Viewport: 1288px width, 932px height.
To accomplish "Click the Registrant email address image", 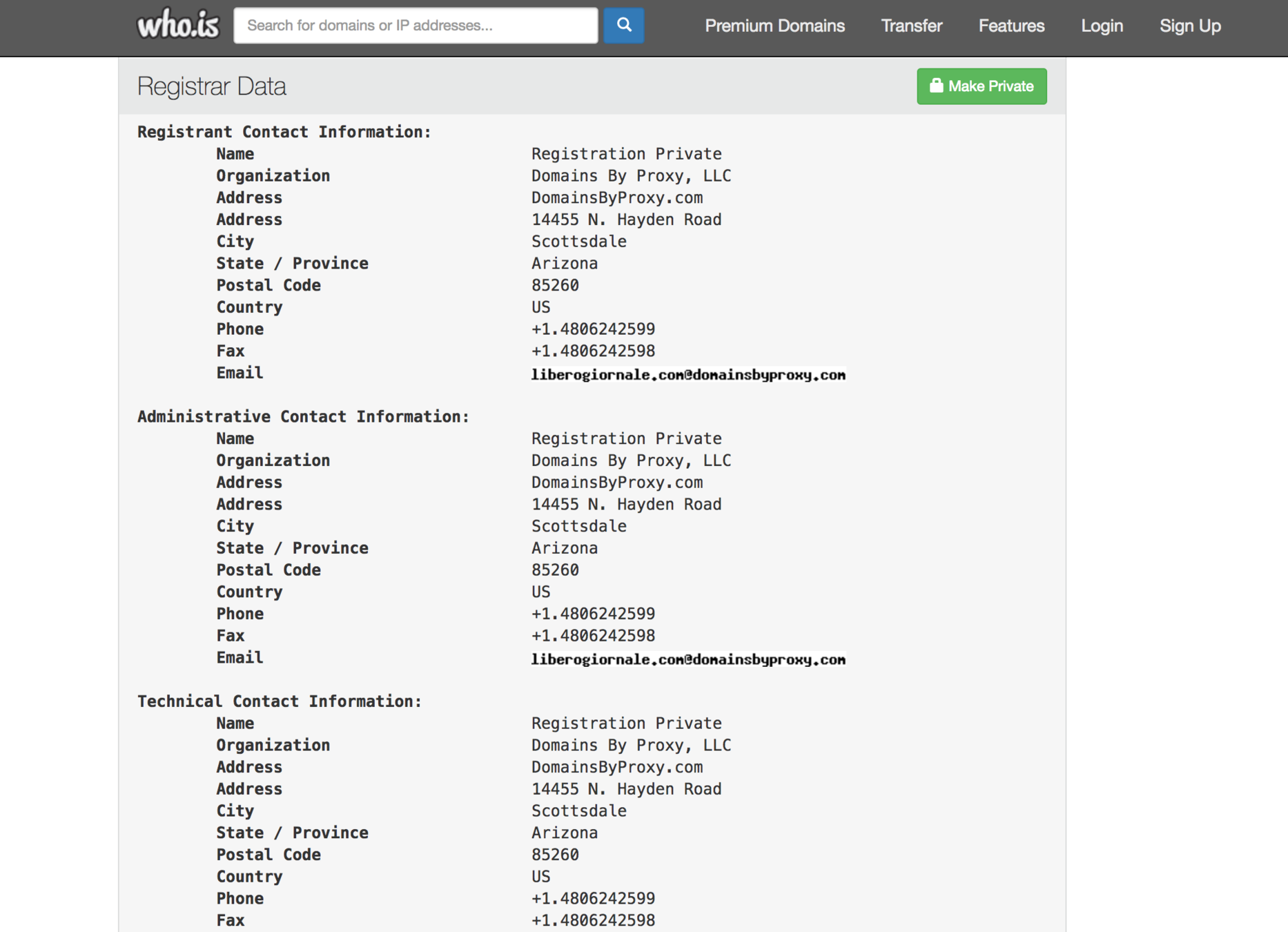I will click(688, 374).
